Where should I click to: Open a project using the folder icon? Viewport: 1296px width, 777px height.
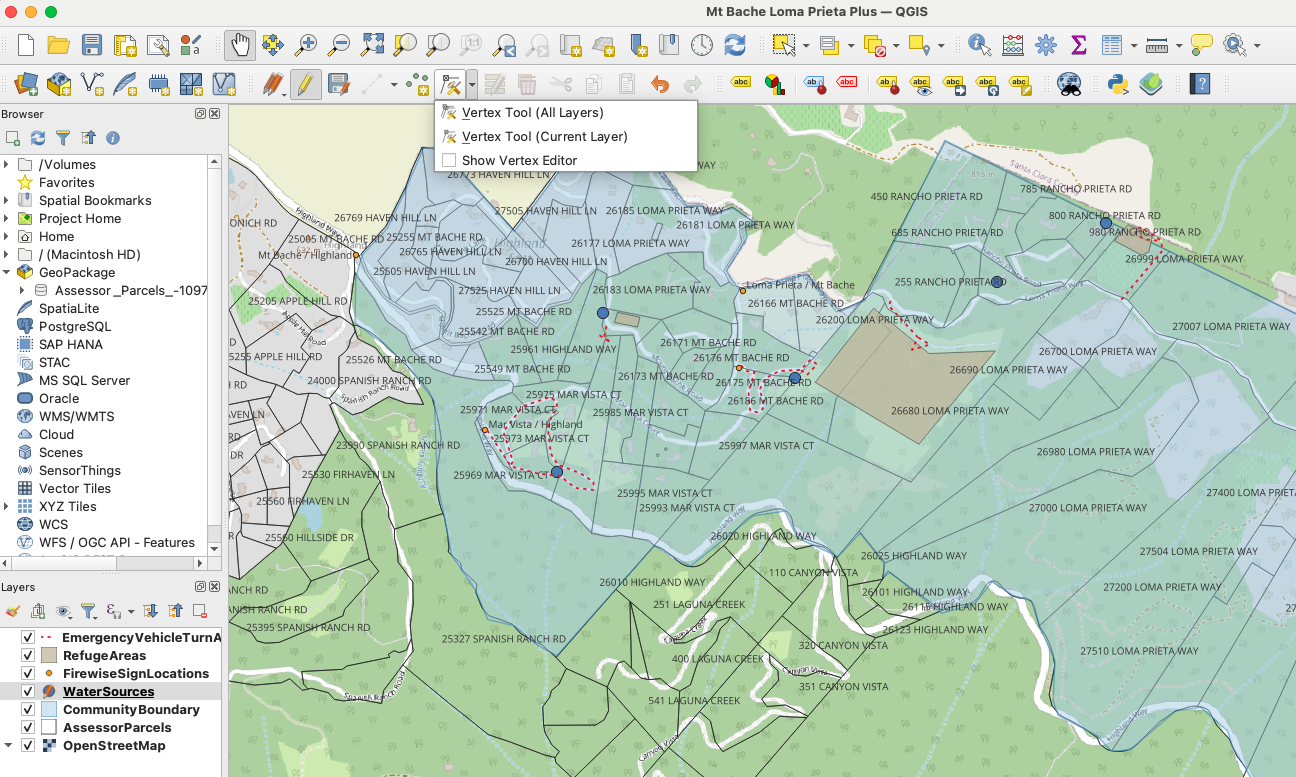59,45
